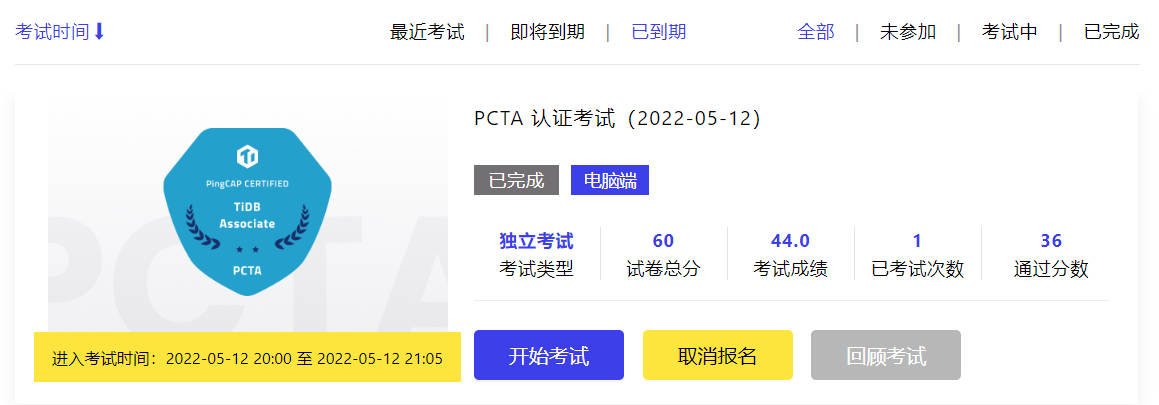Filter exams by 未参加 status
This screenshot has width=1159, height=405.
907,32
